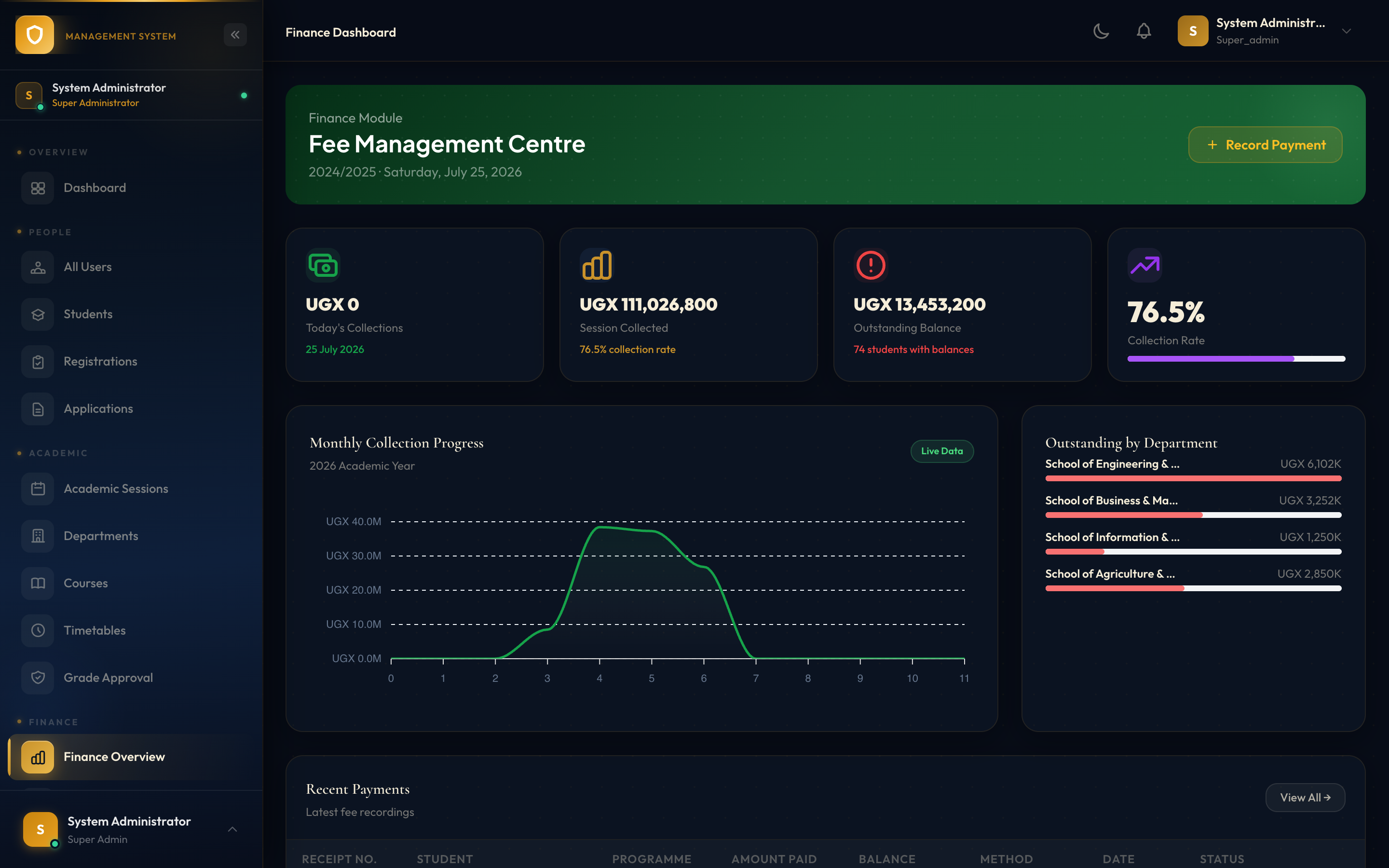Click the Finance Dashboard page title
The image size is (1389, 868).
pyautogui.click(x=340, y=33)
